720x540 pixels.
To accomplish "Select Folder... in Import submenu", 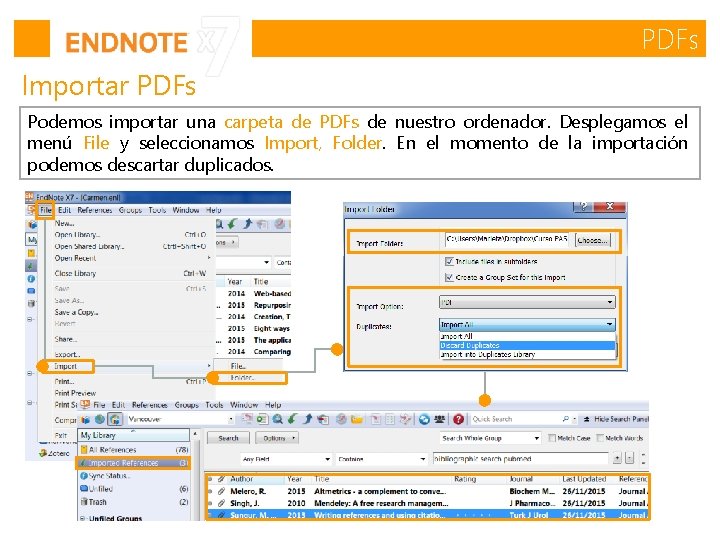I will pos(242,378).
